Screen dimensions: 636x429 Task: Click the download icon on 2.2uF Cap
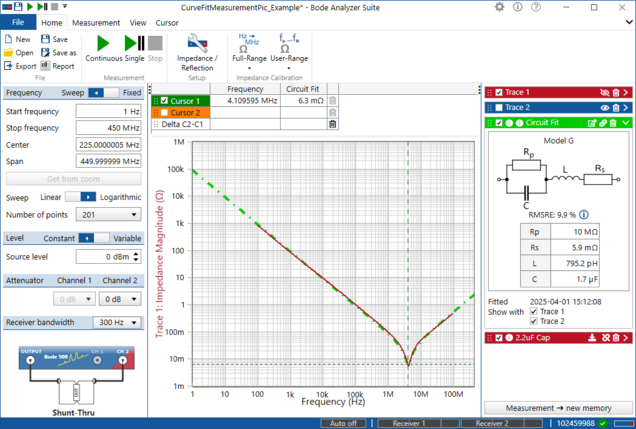(591, 338)
